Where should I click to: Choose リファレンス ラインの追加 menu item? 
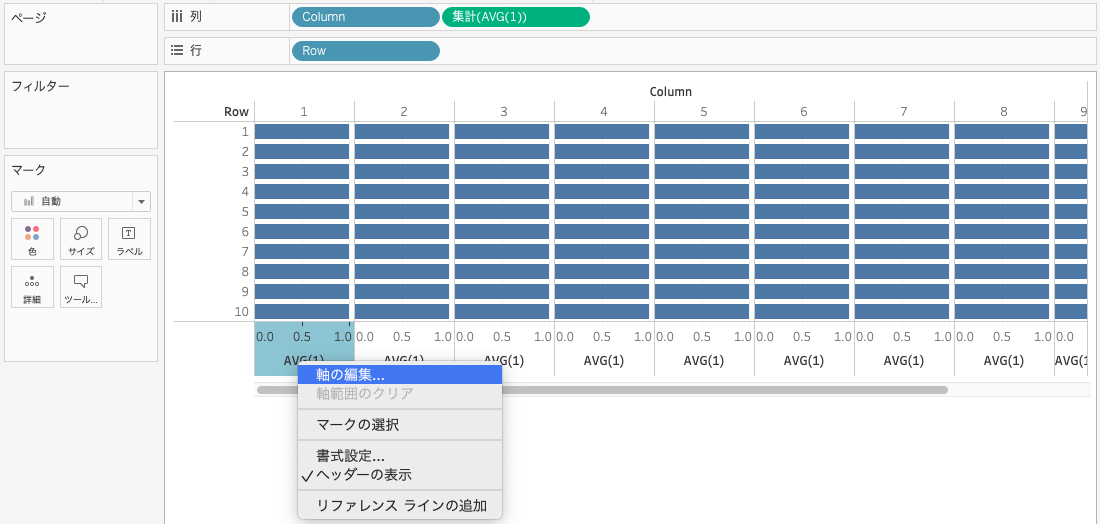coord(400,506)
